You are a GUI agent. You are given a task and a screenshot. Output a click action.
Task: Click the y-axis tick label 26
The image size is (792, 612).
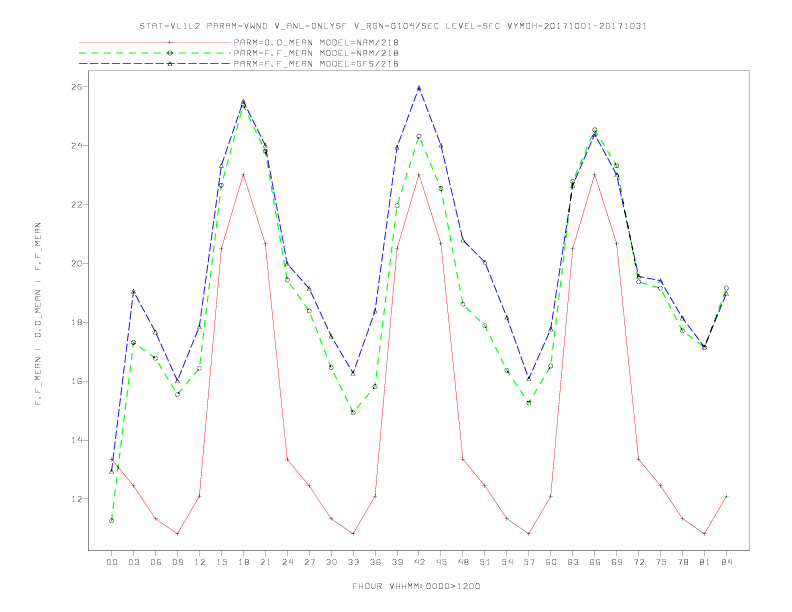[x=77, y=87]
